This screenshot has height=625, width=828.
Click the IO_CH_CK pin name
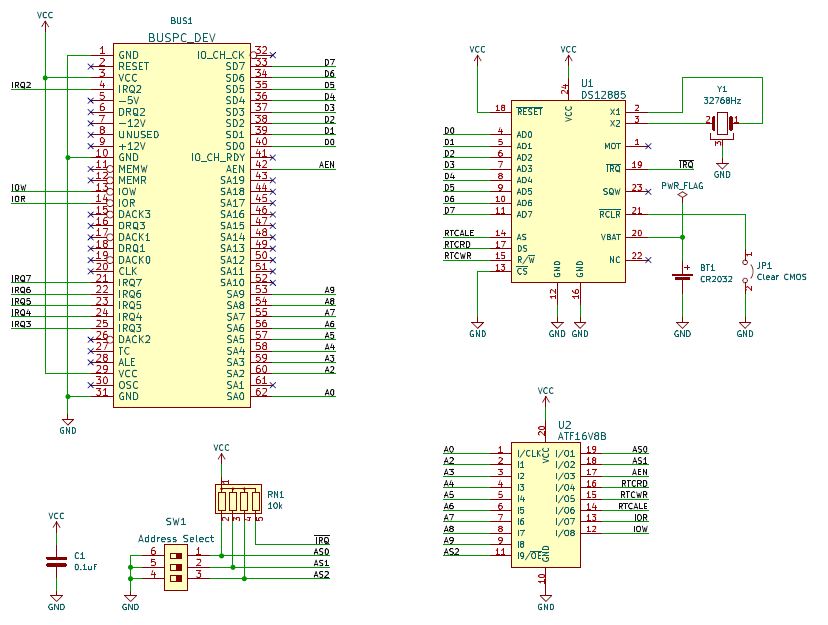click(x=221, y=55)
